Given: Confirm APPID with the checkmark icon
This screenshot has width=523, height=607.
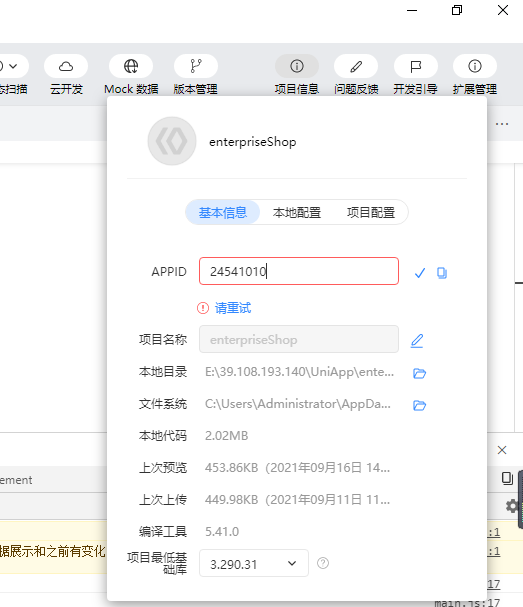Looking at the screenshot, I should click(420, 273).
